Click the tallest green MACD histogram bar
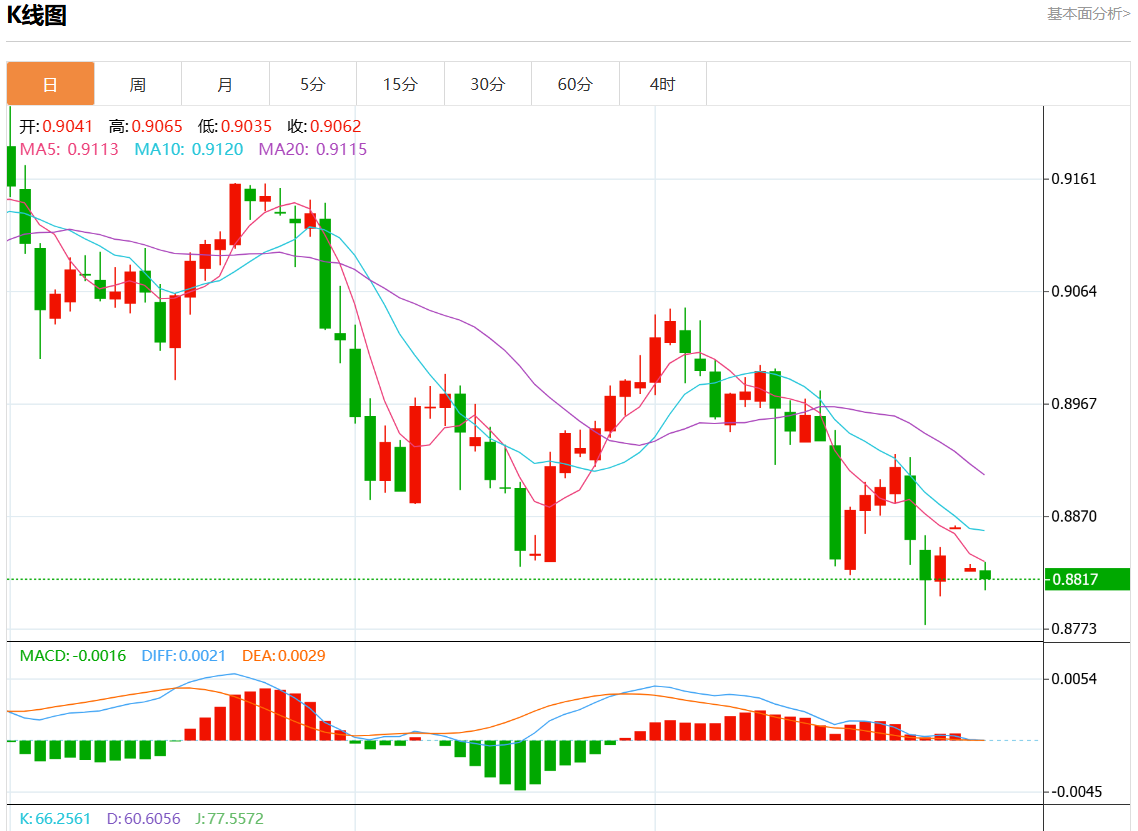This screenshot has height=831, width=1138. click(520, 765)
